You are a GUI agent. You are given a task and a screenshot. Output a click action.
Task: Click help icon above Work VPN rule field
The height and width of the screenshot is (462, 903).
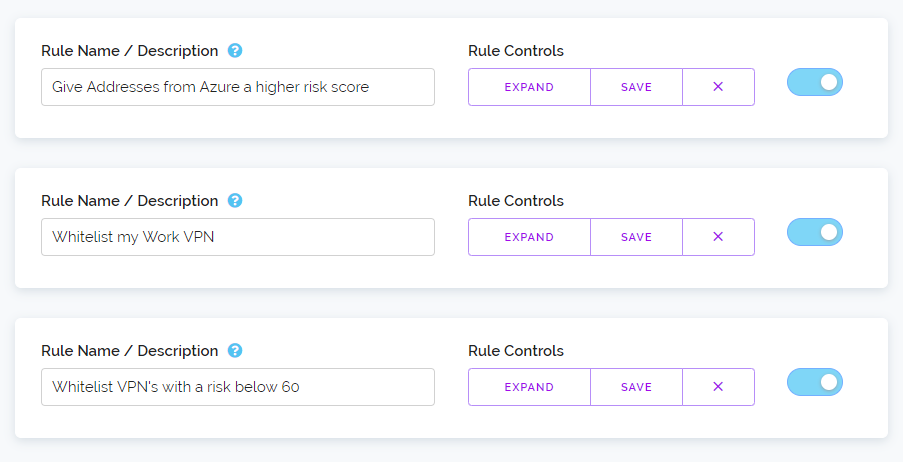click(x=235, y=200)
